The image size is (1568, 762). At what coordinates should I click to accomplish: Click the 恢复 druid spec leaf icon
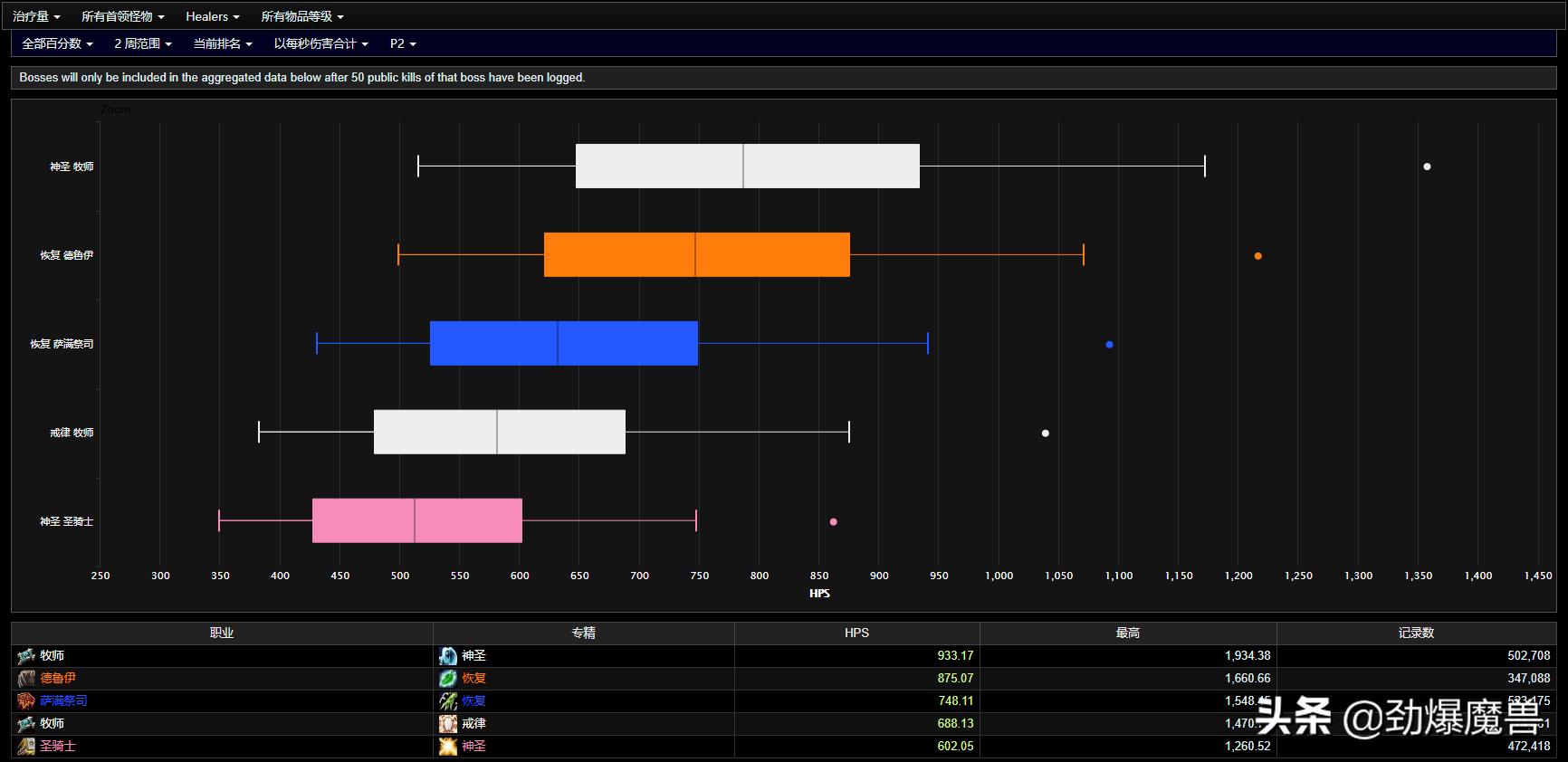tap(448, 679)
